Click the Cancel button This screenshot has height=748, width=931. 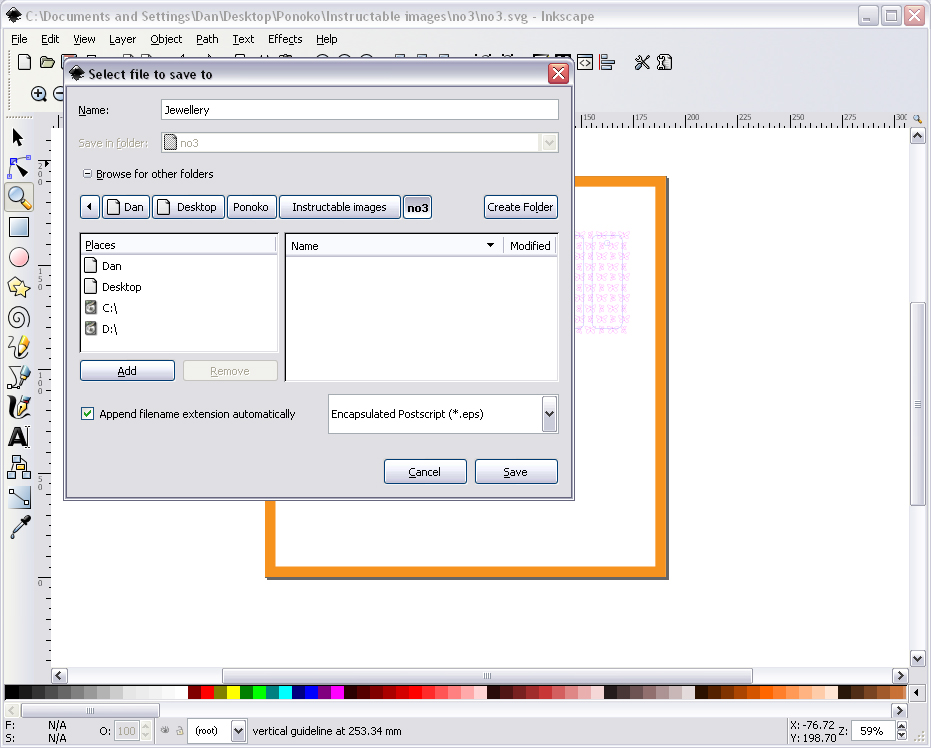coord(425,472)
